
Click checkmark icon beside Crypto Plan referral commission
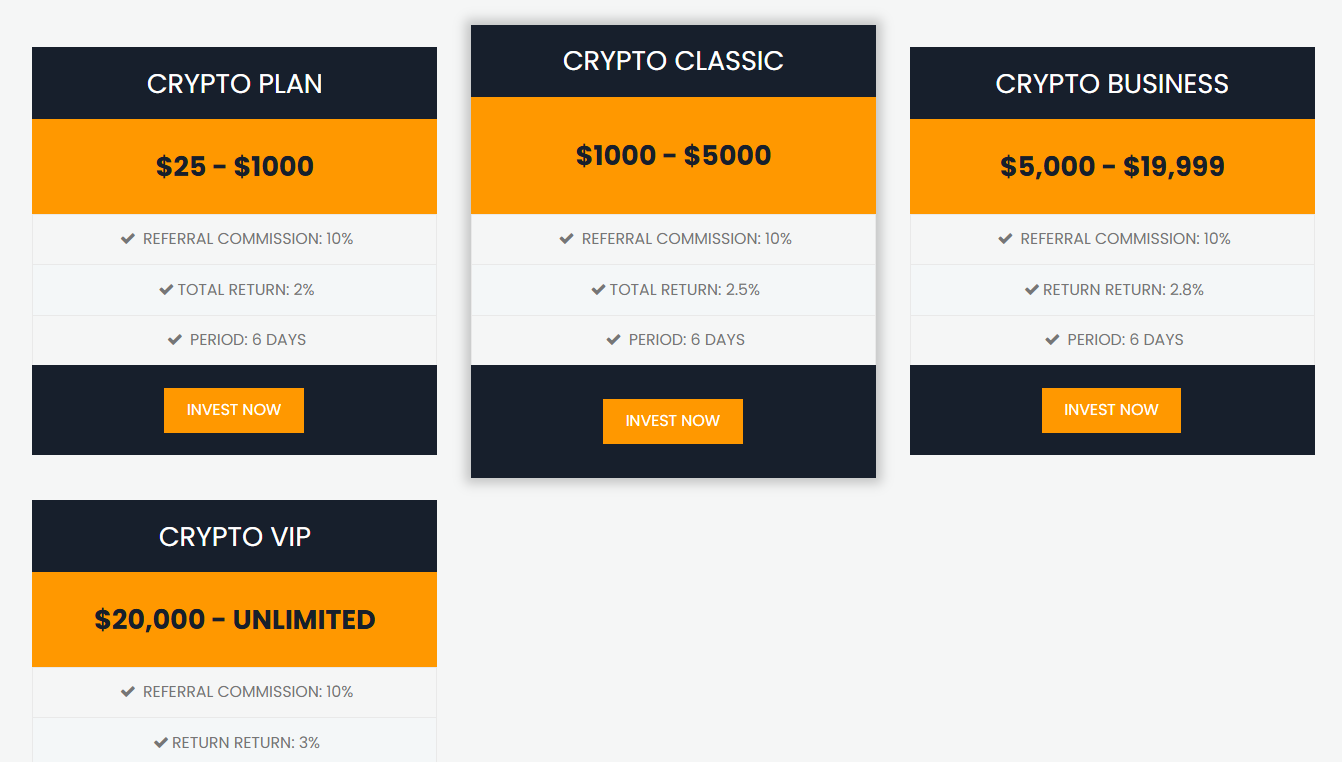tap(128, 239)
